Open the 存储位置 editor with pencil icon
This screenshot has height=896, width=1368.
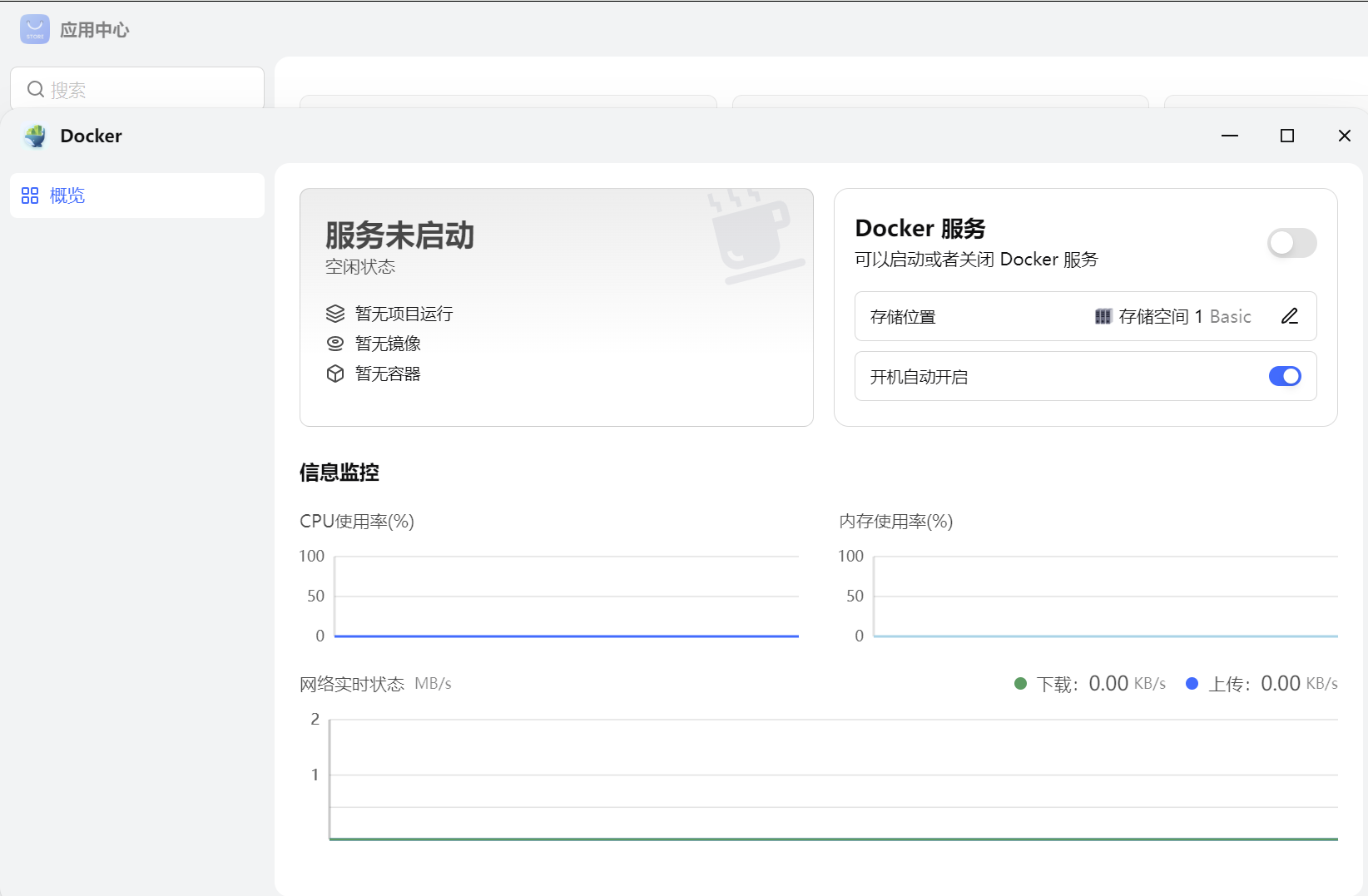pos(1290,316)
